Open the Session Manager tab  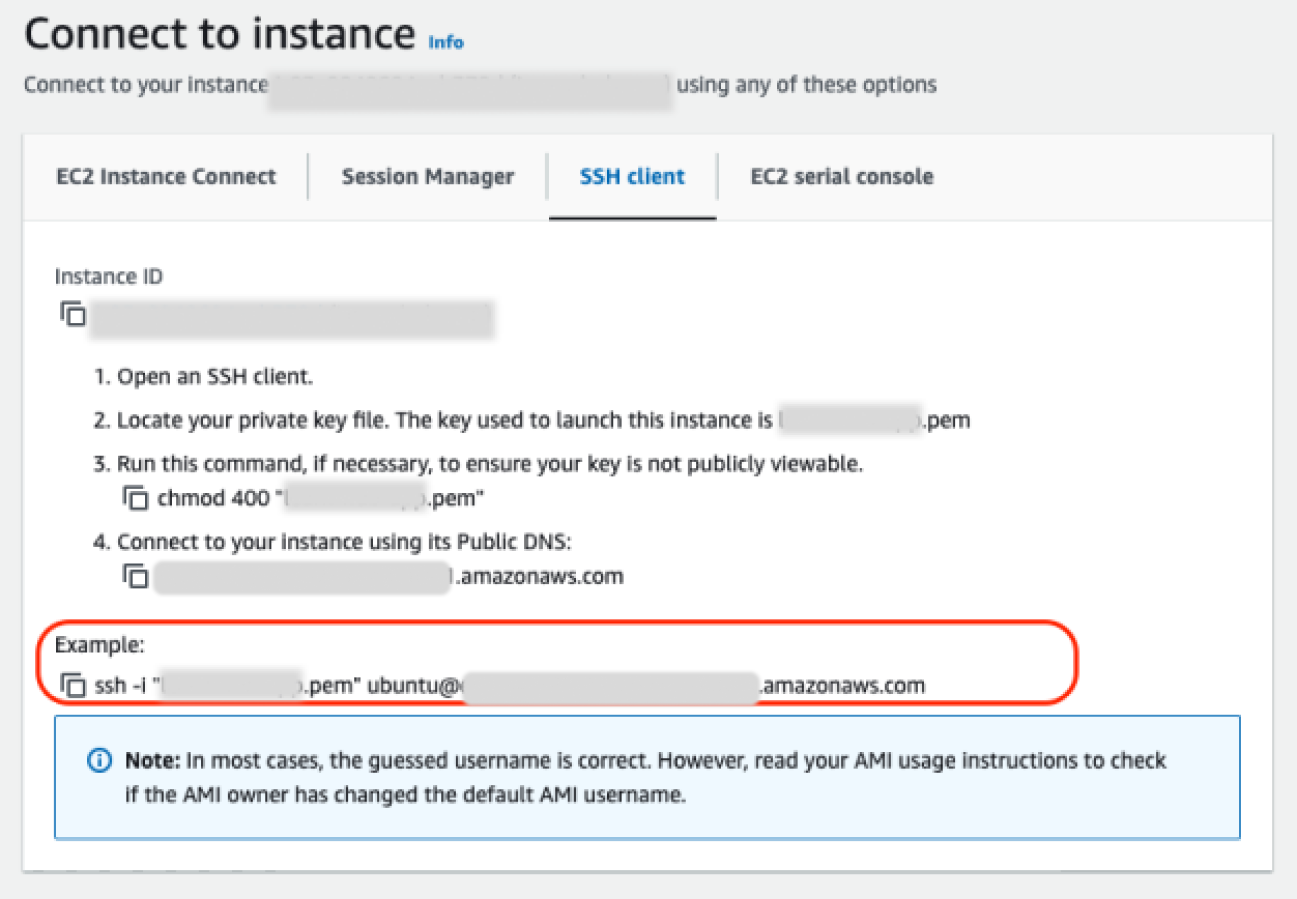coord(427,177)
